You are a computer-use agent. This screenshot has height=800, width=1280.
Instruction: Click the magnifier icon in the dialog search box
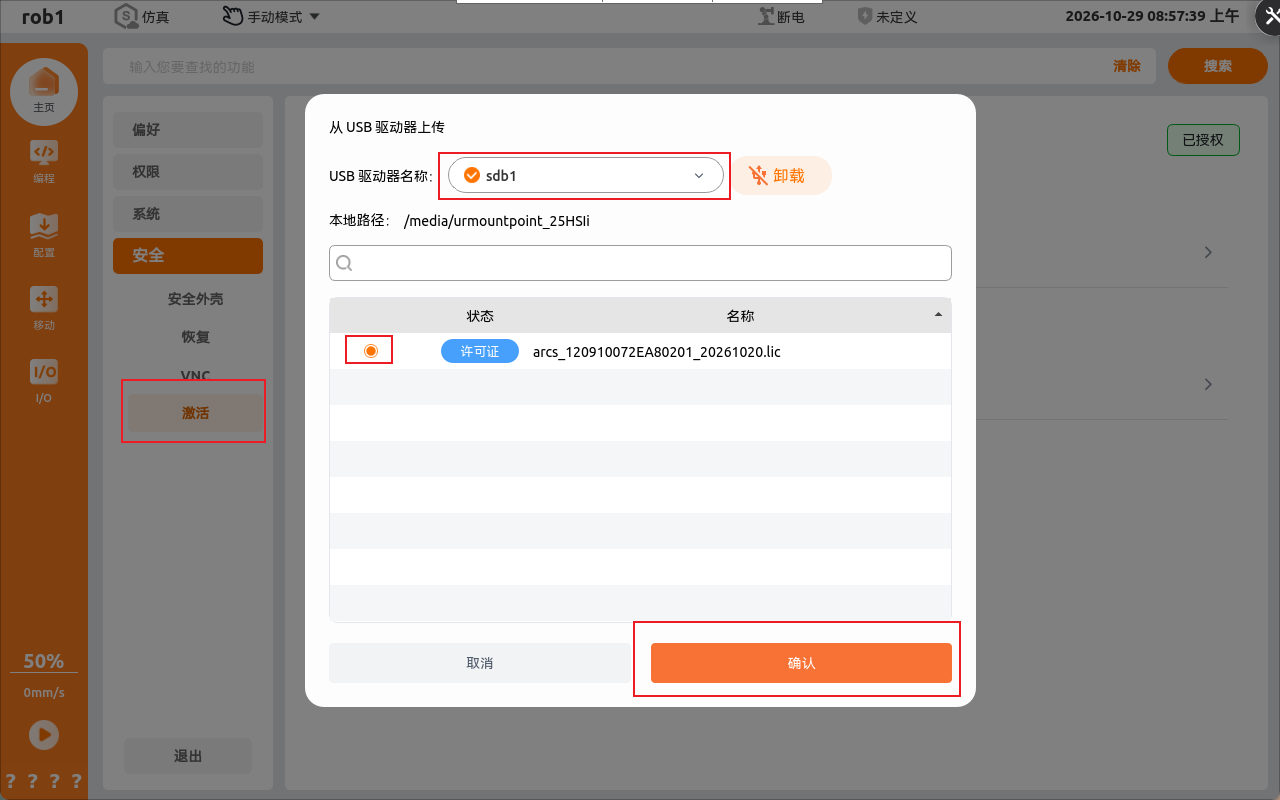pyautogui.click(x=344, y=263)
